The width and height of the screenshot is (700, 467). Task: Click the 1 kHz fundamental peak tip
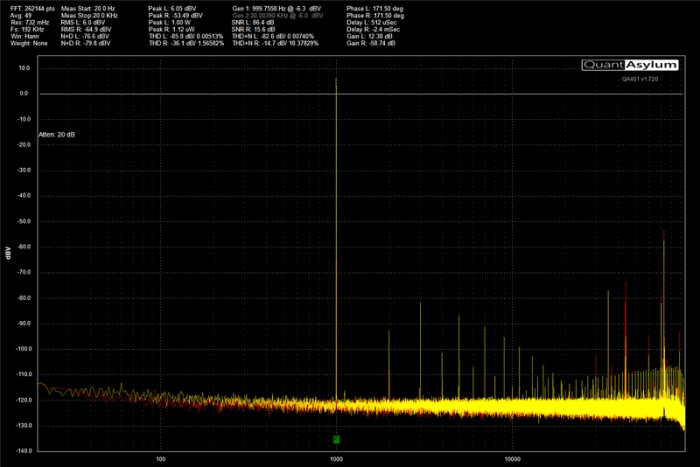[x=336, y=79]
